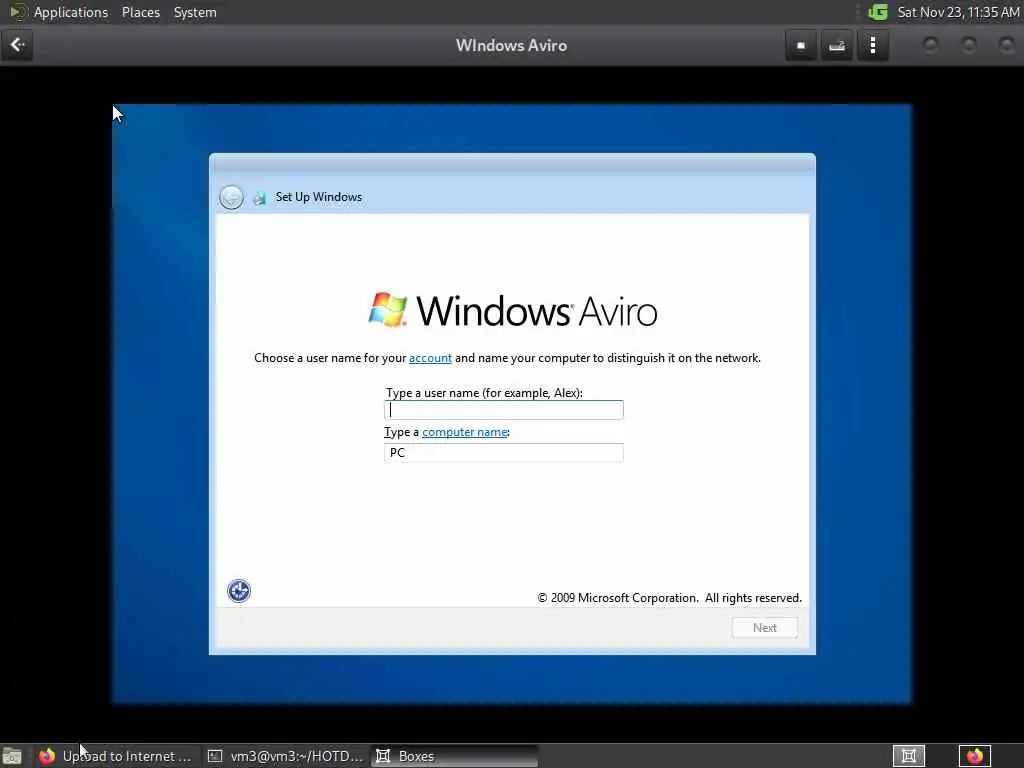This screenshot has height=768, width=1024.
Task: Switch to the Boxes taskbar window
Action: click(x=455, y=756)
